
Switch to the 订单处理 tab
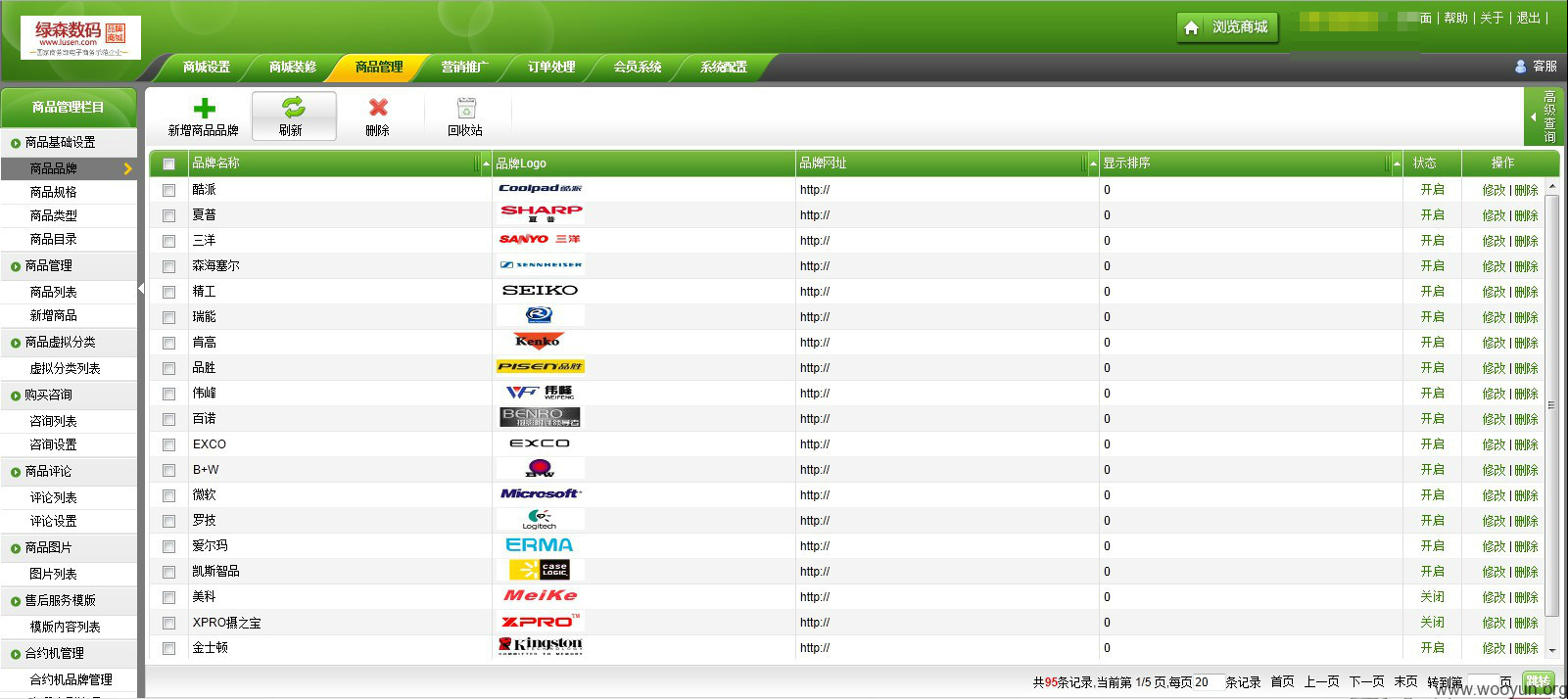551,67
